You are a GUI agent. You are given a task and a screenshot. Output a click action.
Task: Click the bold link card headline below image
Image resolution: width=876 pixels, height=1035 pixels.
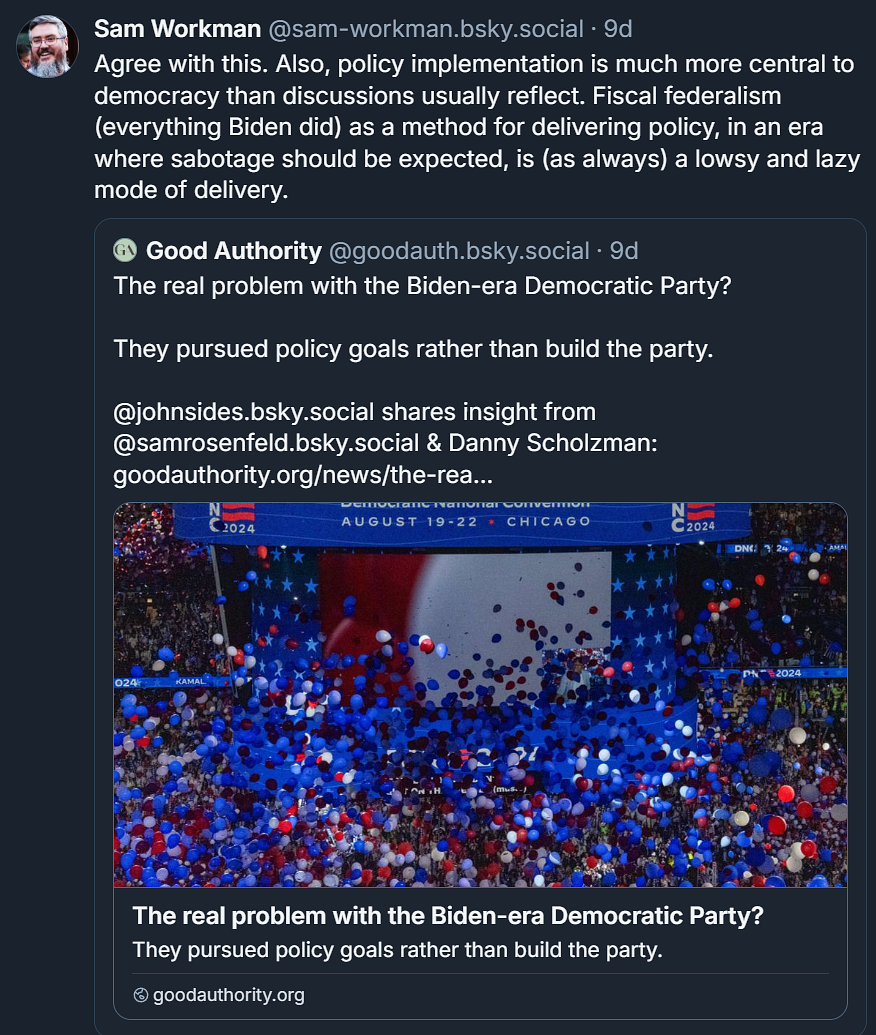pos(445,916)
